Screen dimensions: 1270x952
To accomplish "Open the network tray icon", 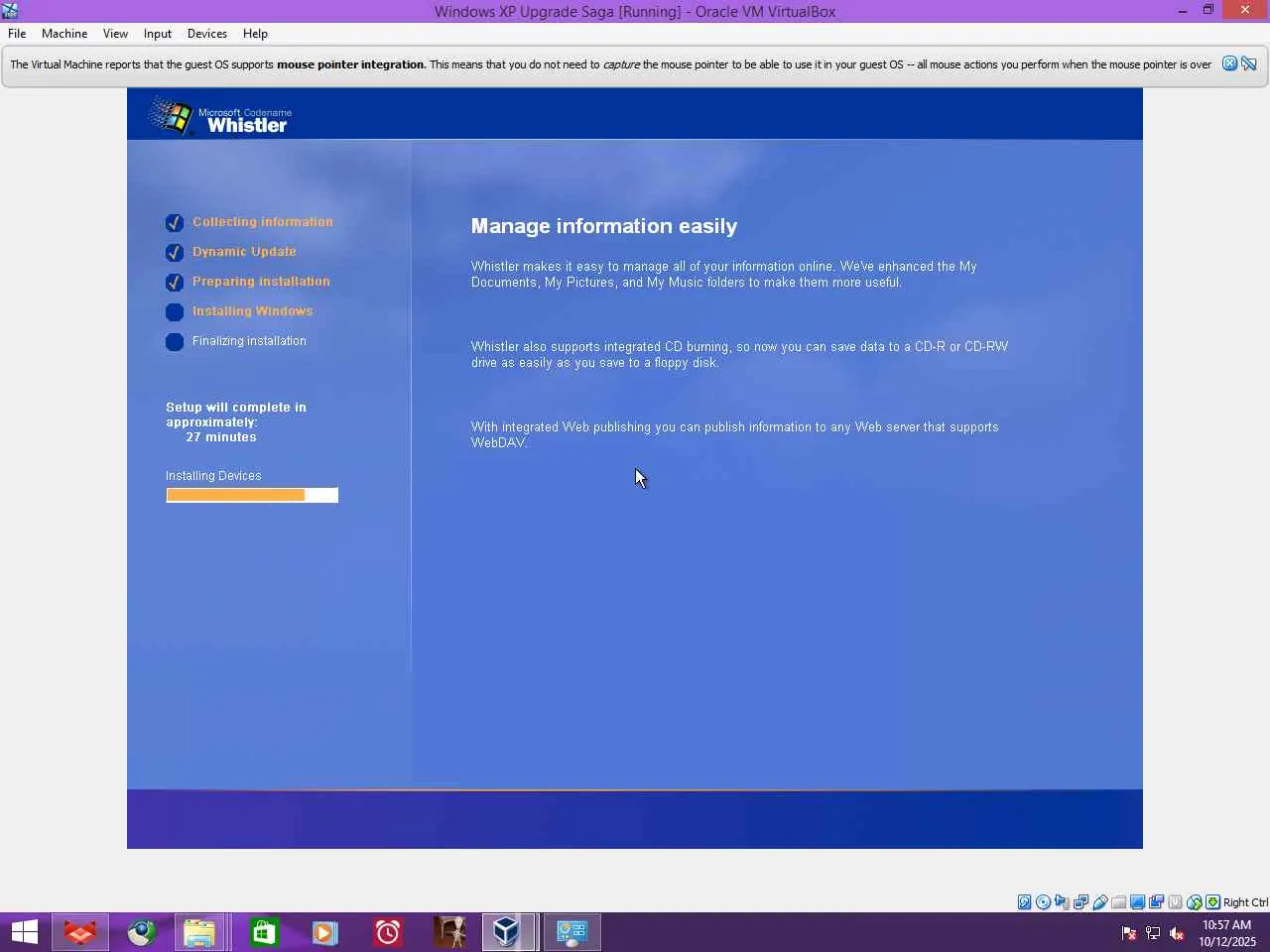I will point(1153,933).
